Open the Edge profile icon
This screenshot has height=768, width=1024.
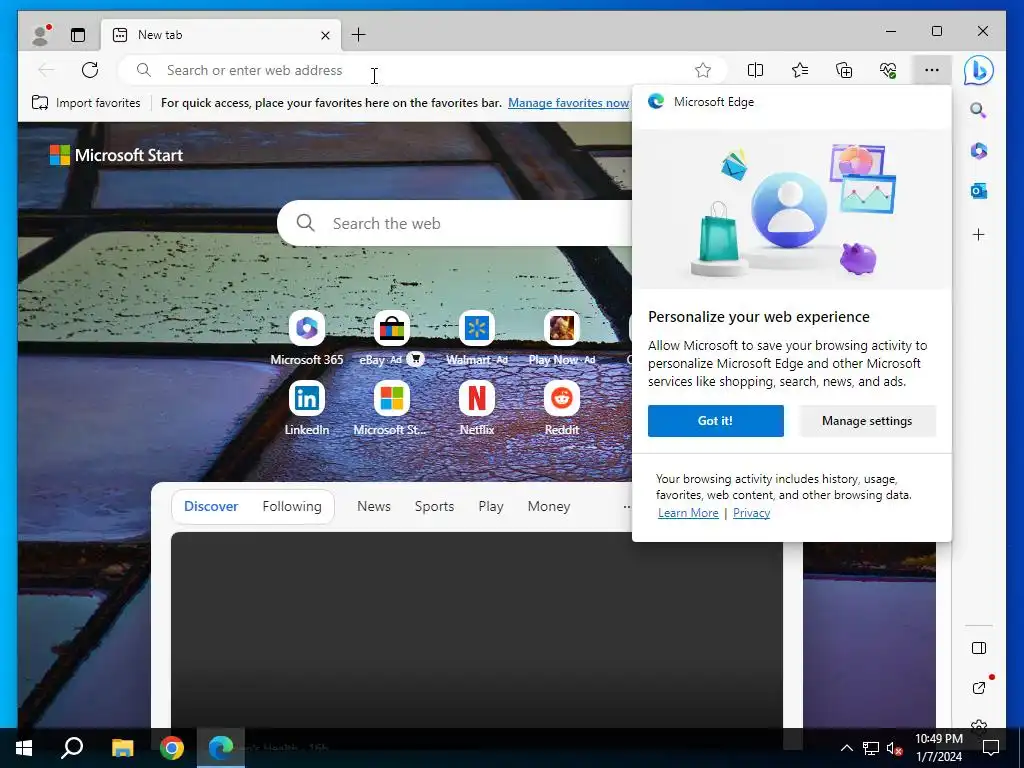click(40, 35)
